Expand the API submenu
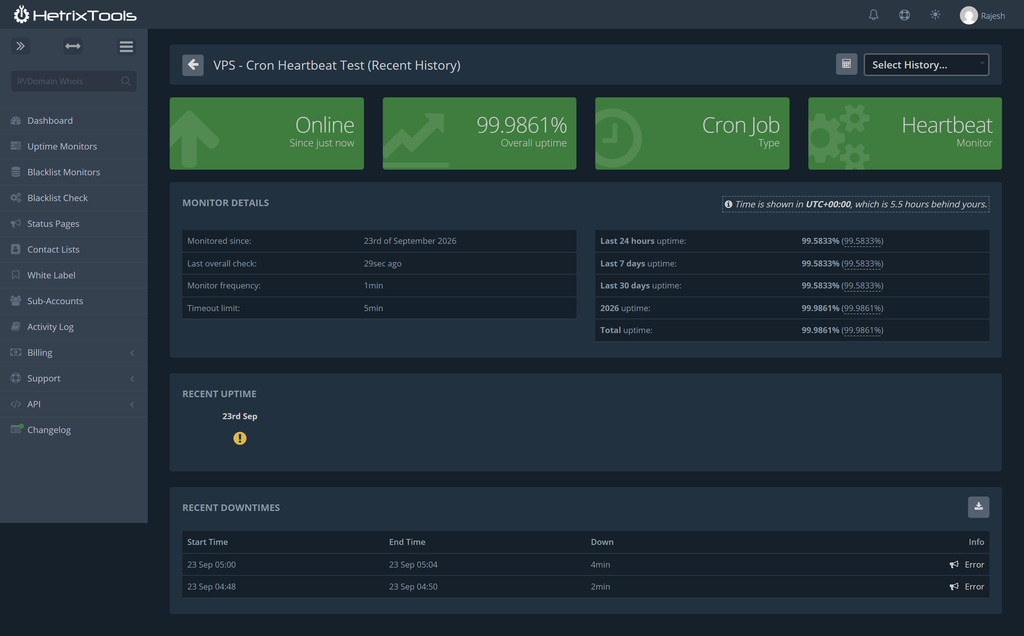The width and height of the screenshot is (1024, 636). [x=74, y=404]
